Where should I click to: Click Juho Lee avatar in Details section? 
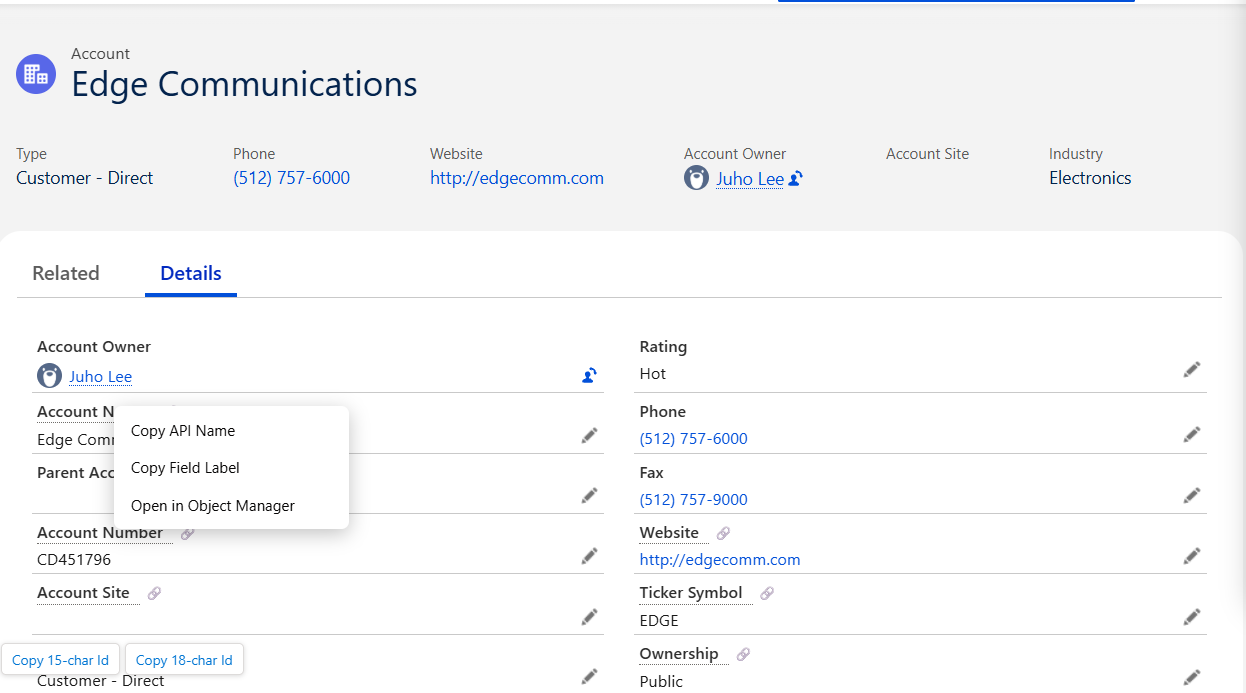(x=49, y=376)
